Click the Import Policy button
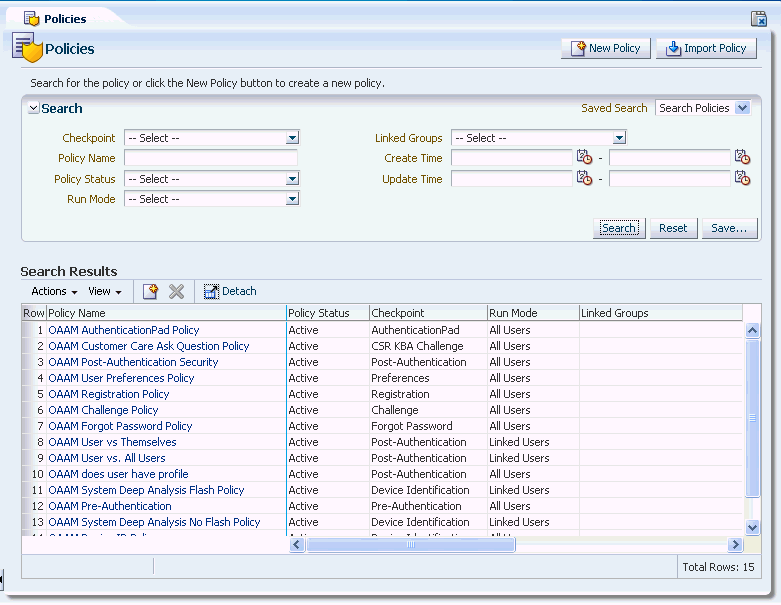781x605 pixels. (x=706, y=48)
